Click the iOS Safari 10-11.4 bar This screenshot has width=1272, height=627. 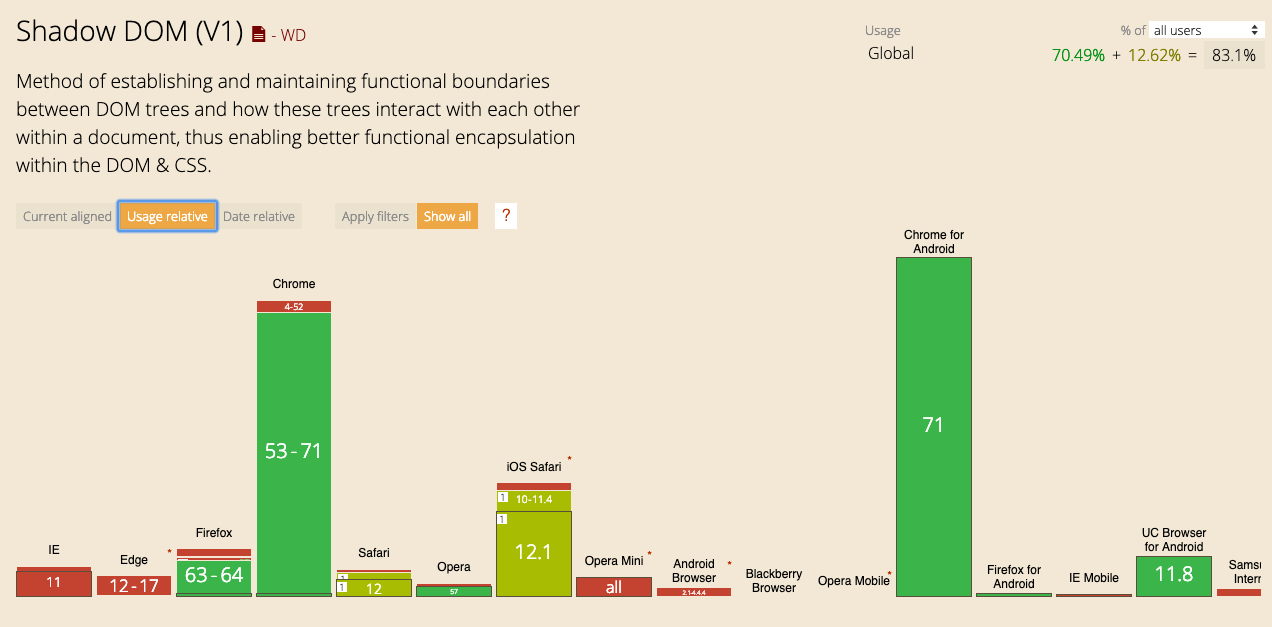tap(534, 500)
